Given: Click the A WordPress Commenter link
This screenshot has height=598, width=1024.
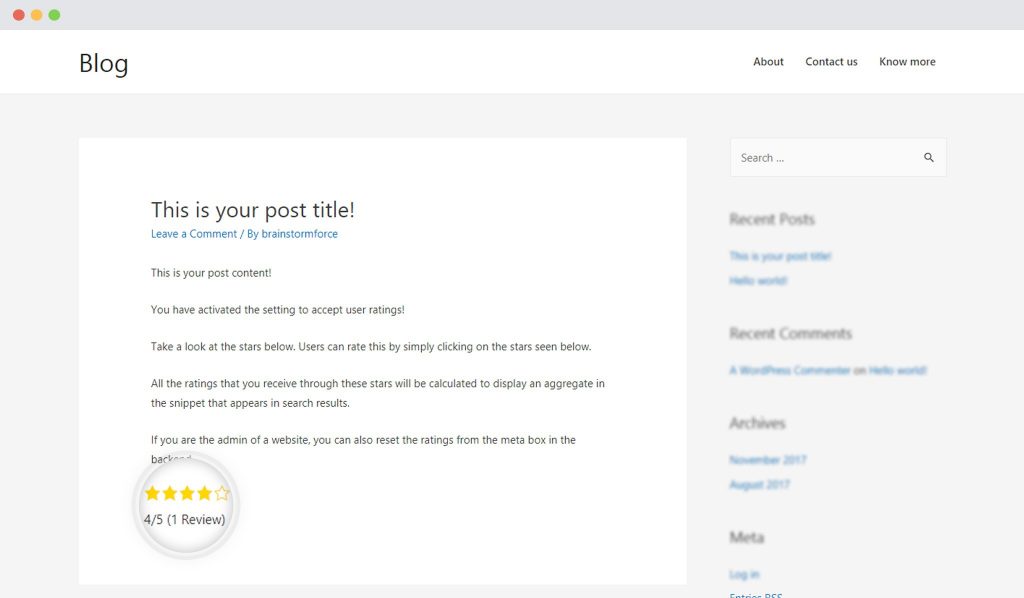Looking at the screenshot, I should point(790,370).
